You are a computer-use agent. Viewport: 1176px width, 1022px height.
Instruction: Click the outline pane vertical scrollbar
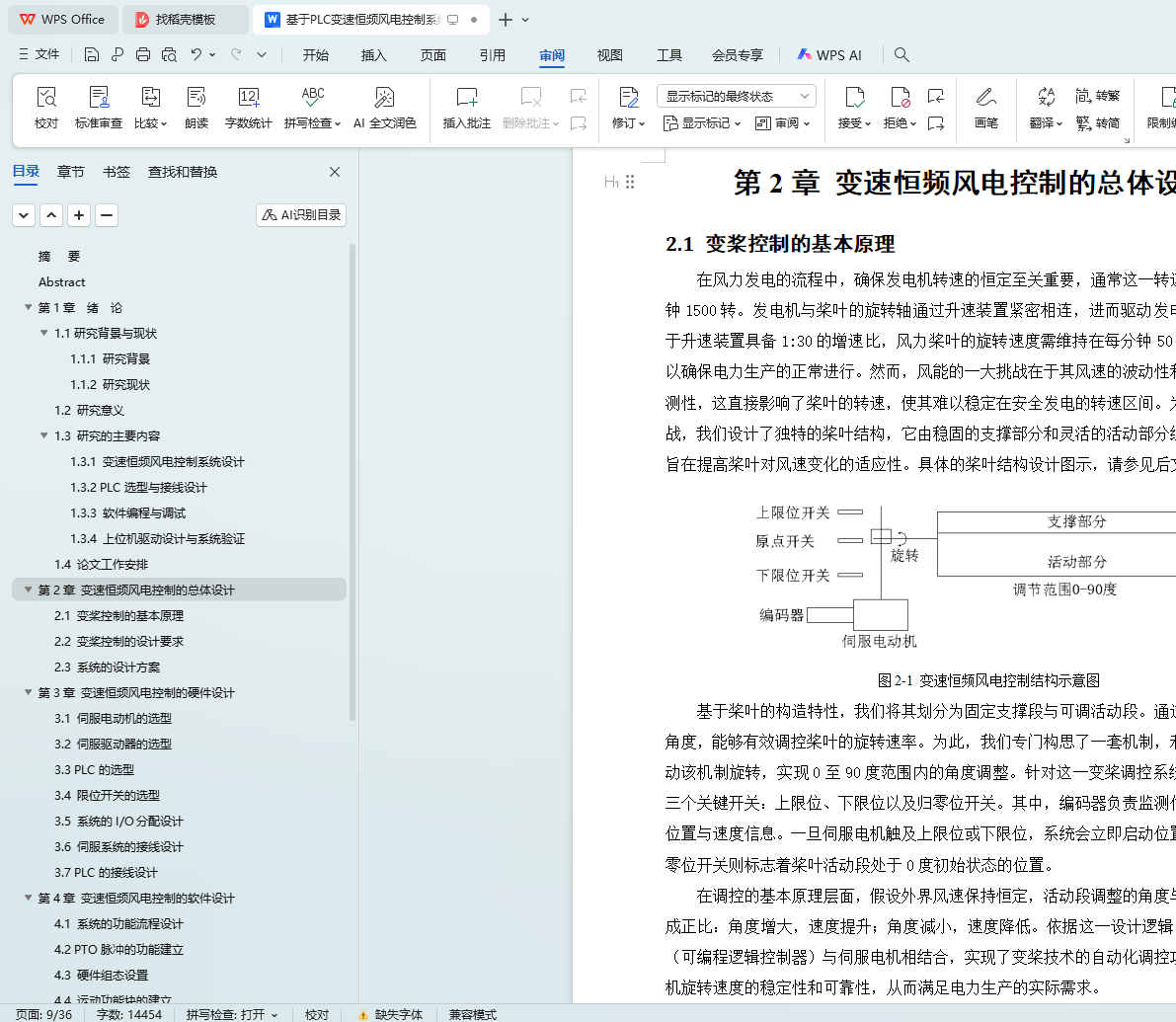coord(353,482)
